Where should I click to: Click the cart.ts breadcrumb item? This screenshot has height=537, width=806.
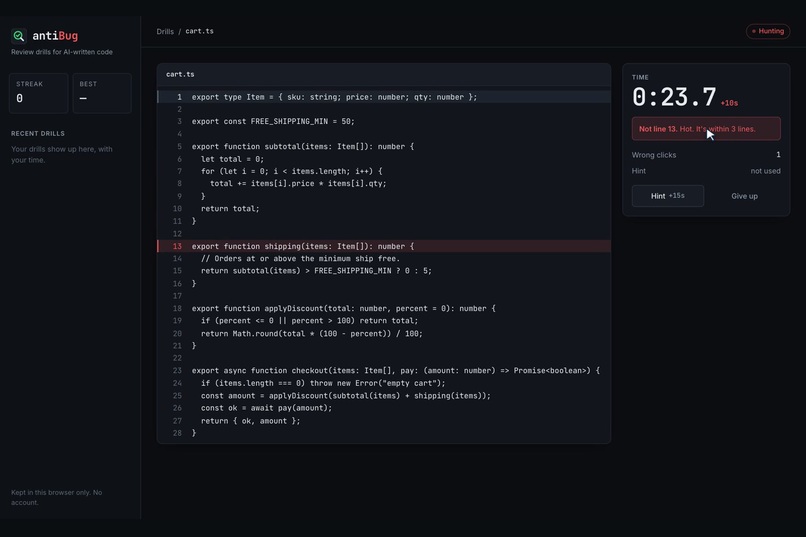pyautogui.click(x=199, y=31)
